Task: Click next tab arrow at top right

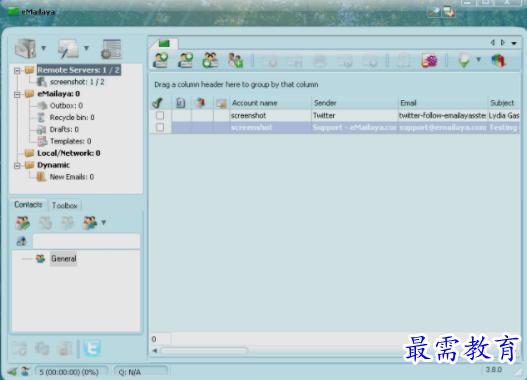Action: pos(503,43)
